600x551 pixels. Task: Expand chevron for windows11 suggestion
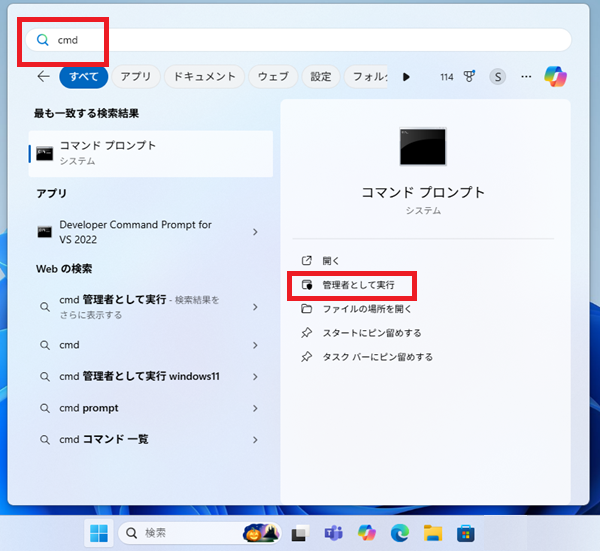point(255,377)
